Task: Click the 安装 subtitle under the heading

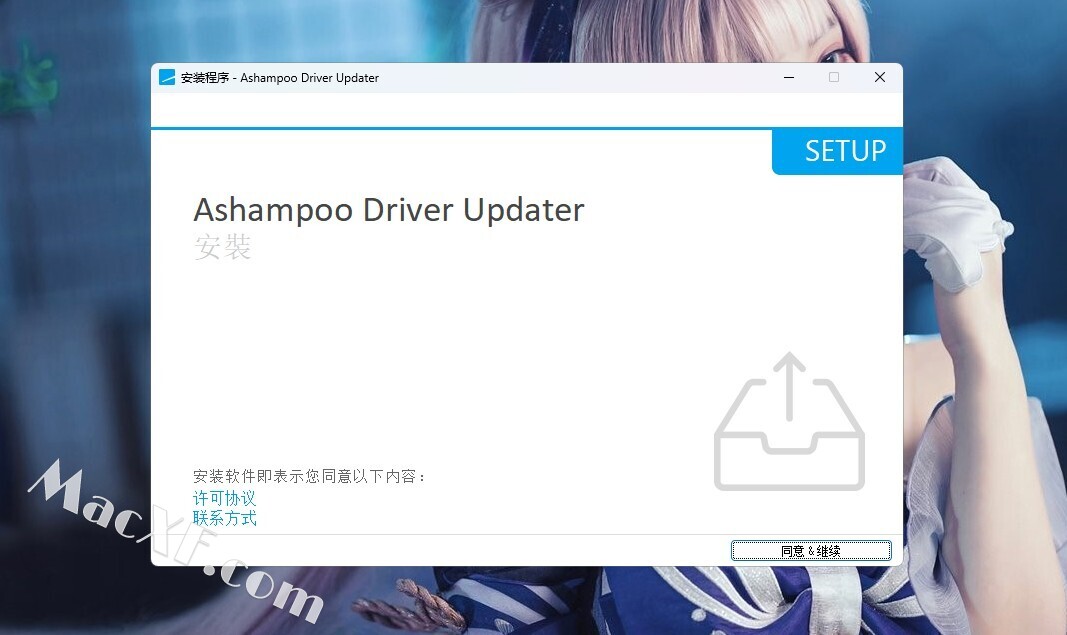Action: (223, 246)
